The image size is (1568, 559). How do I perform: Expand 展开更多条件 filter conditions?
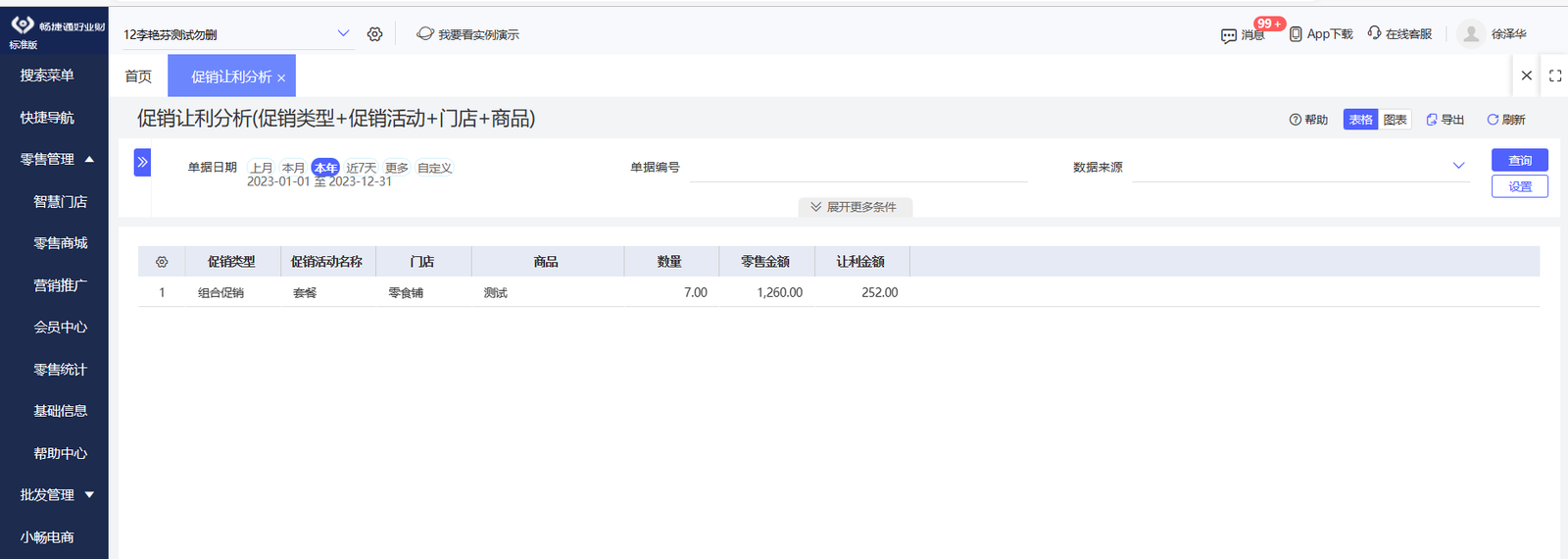click(855, 207)
